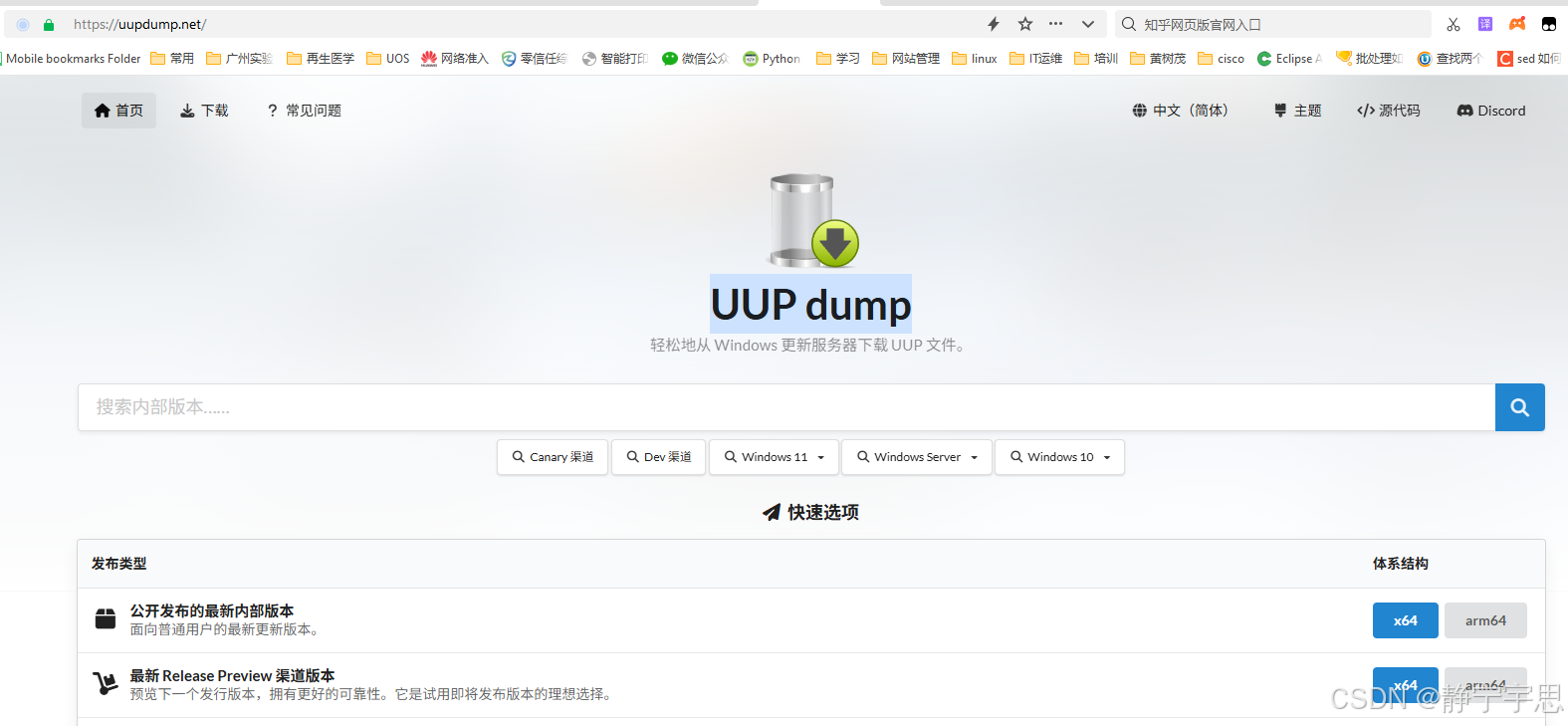Open the three-dots menu in address bar
Viewport: 1568px width, 726px height.
click(x=1056, y=24)
